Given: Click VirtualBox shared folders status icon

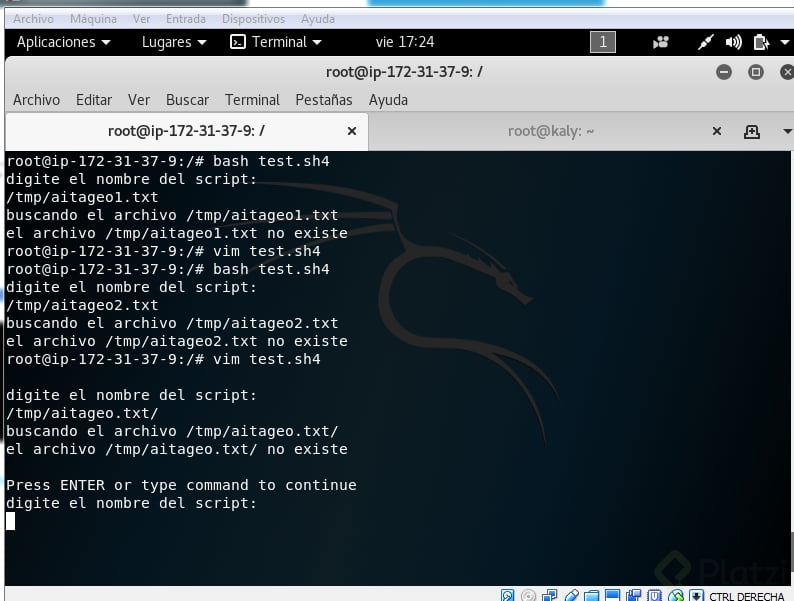Looking at the screenshot, I should pos(591,595).
